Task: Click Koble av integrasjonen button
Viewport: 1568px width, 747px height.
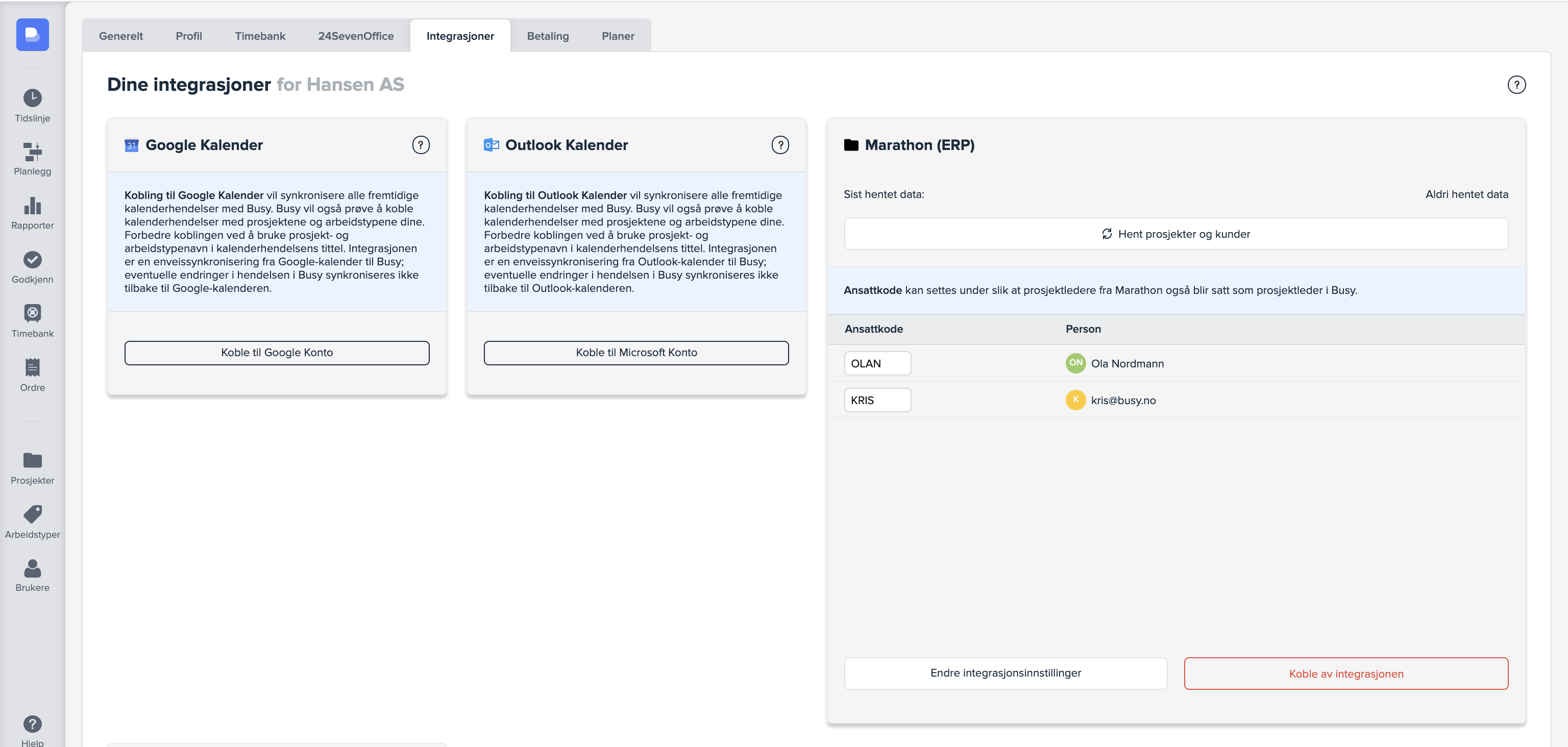Action: coord(1345,674)
